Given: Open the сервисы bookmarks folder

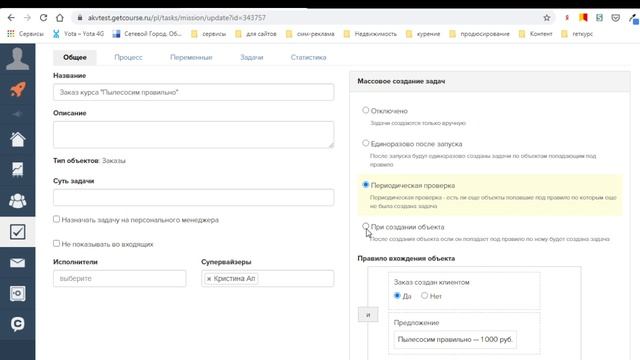Looking at the screenshot, I should point(209,34).
